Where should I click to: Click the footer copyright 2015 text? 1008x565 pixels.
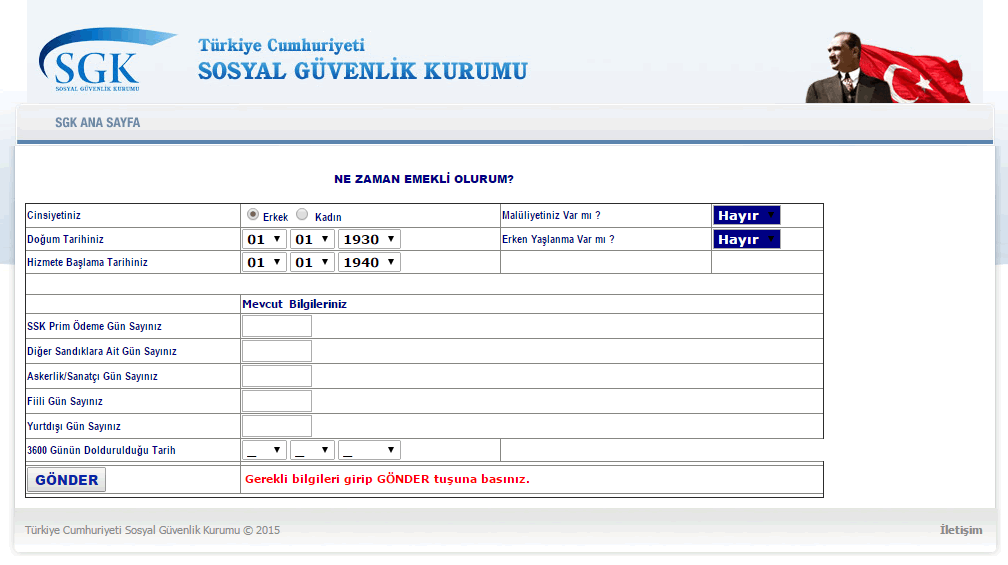point(152,530)
